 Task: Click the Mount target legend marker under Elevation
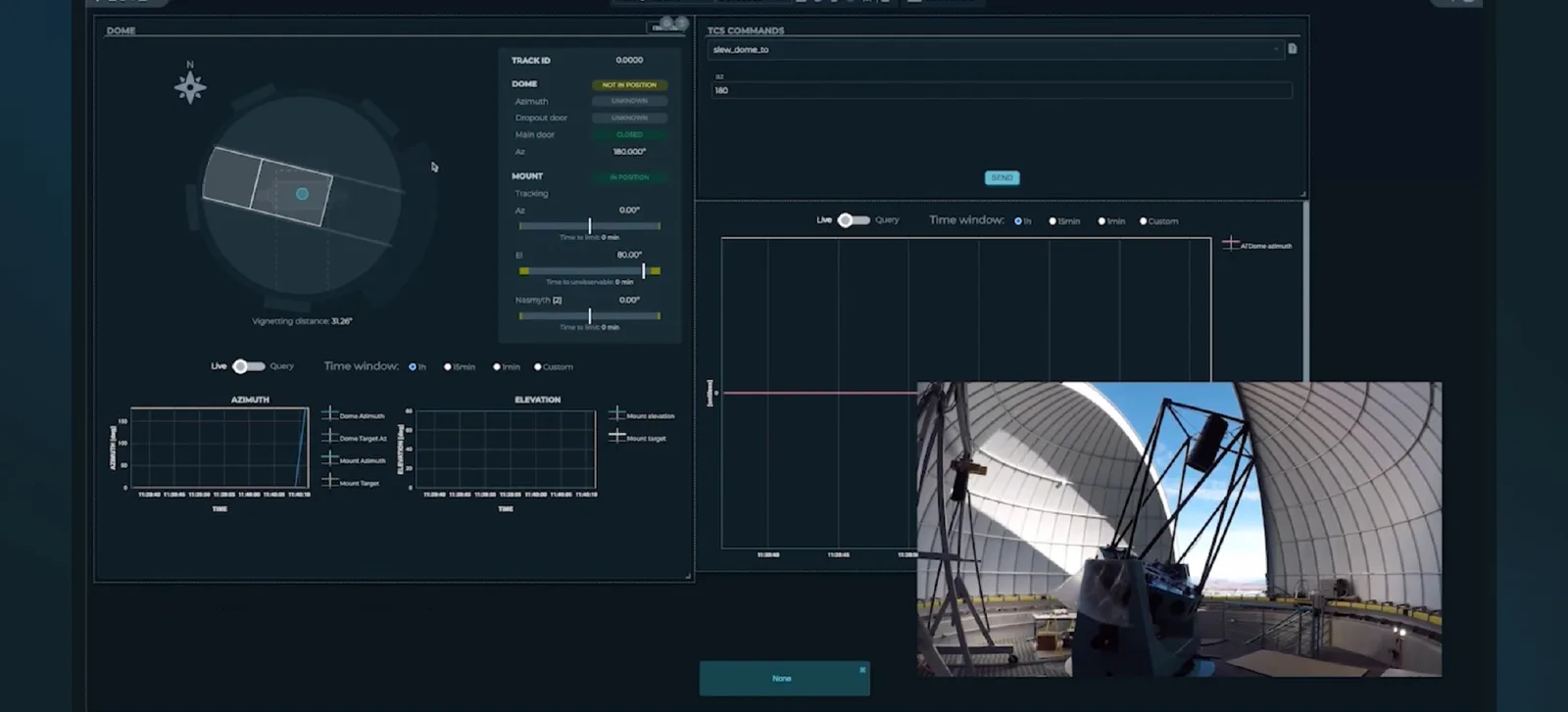pos(617,436)
